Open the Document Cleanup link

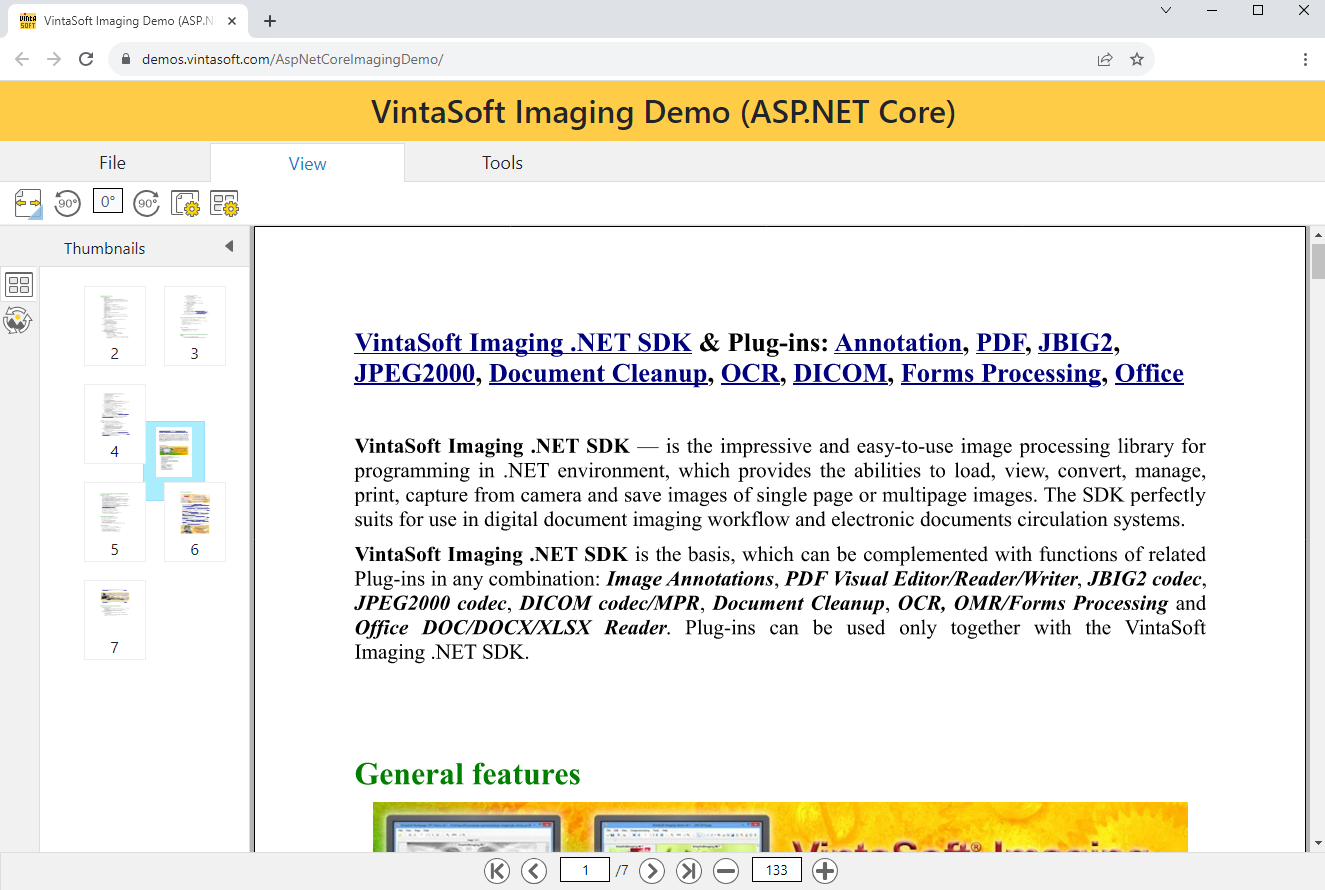pos(598,373)
